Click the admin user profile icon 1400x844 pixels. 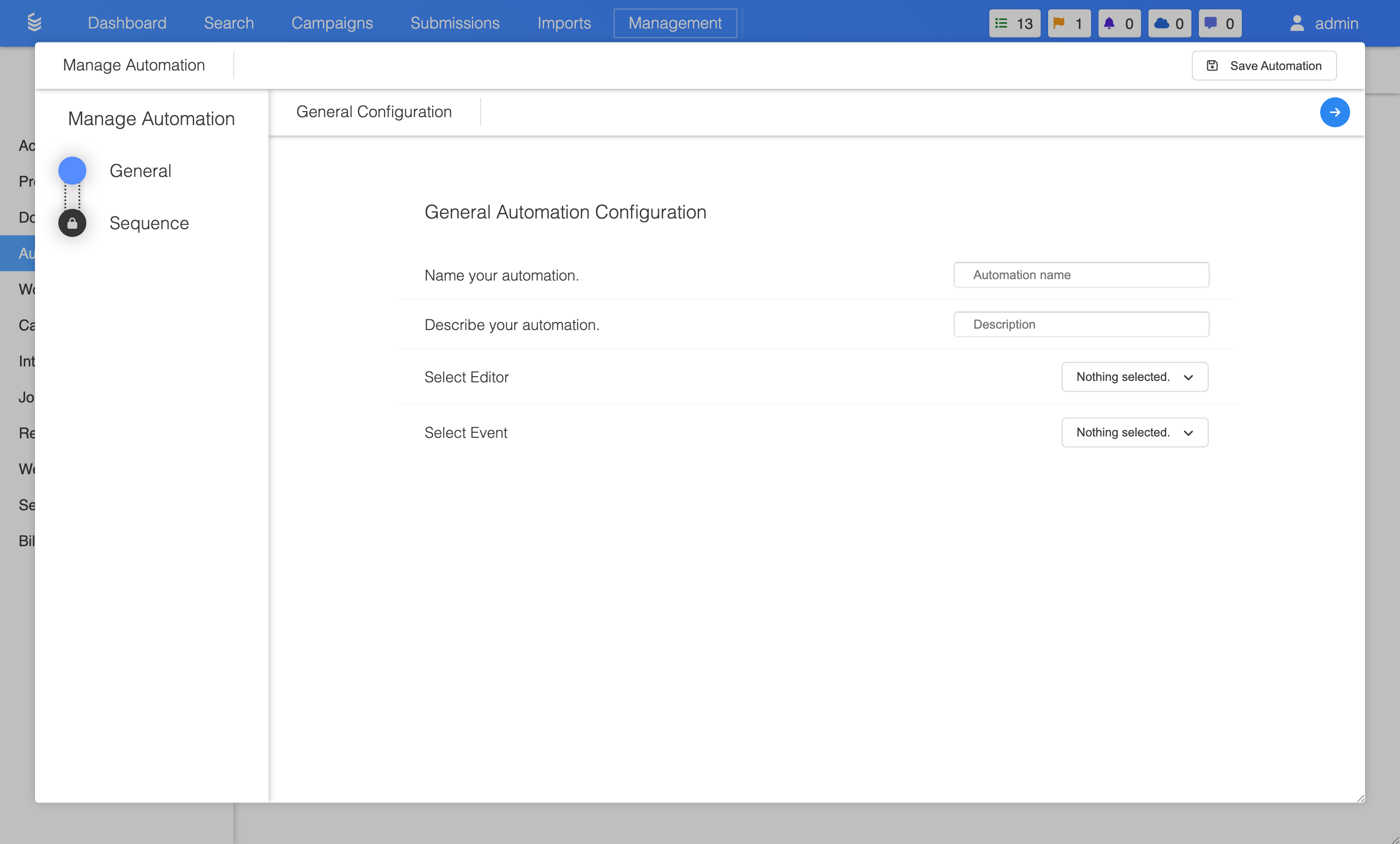1296,23
